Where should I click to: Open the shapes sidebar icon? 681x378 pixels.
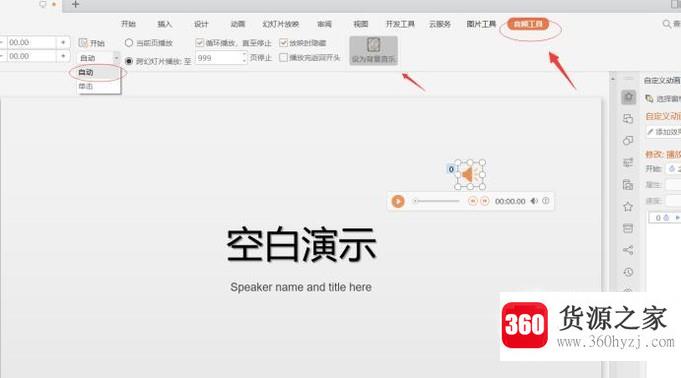coord(628,140)
